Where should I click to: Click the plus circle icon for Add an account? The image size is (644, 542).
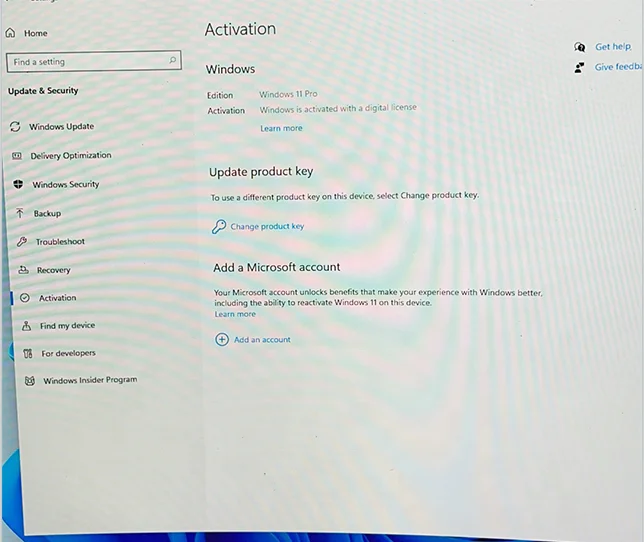[x=222, y=340]
